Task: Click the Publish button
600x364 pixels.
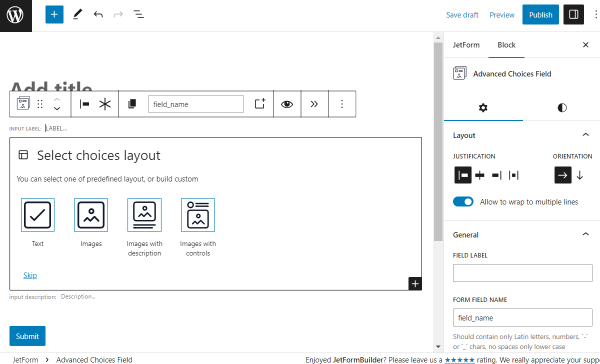Action: pyautogui.click(x=540, y=15)
